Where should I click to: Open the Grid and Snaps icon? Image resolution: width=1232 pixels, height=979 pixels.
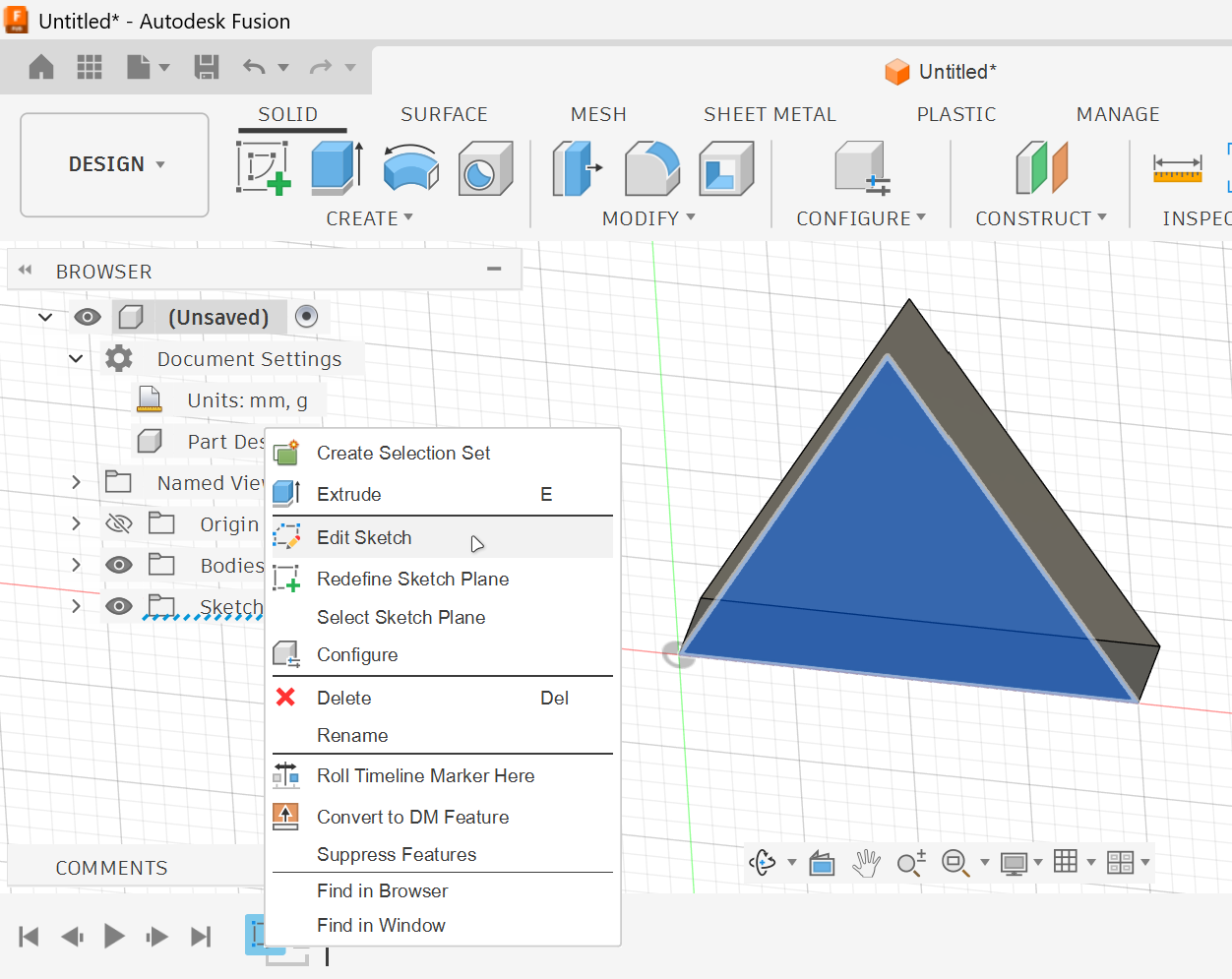pos(1066,862)
